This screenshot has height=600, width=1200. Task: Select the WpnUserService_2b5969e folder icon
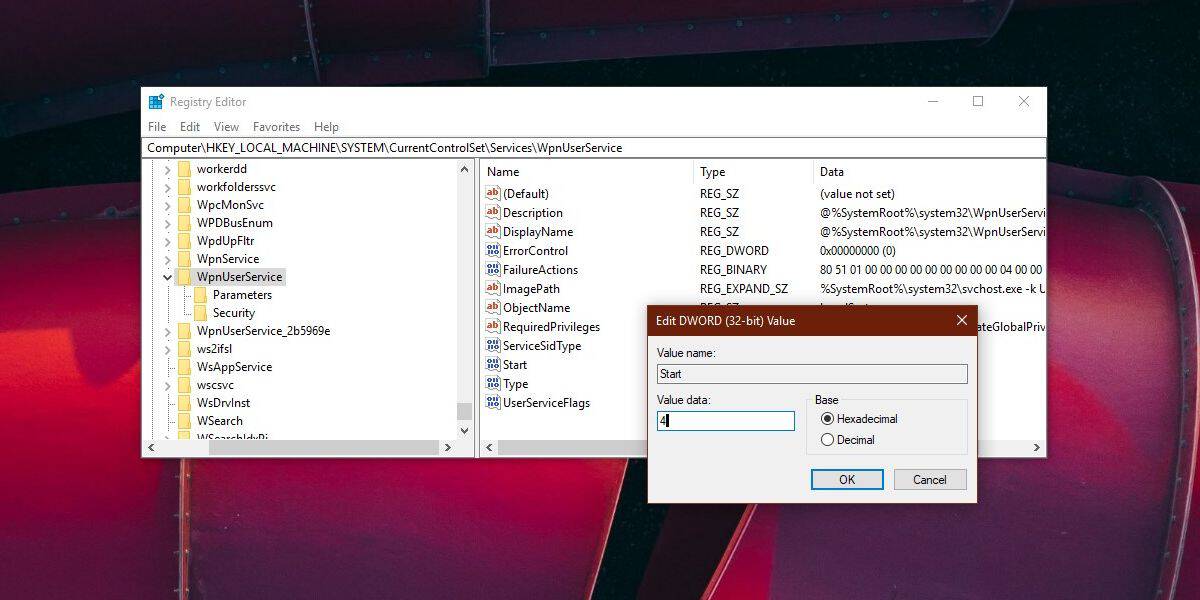185,331
